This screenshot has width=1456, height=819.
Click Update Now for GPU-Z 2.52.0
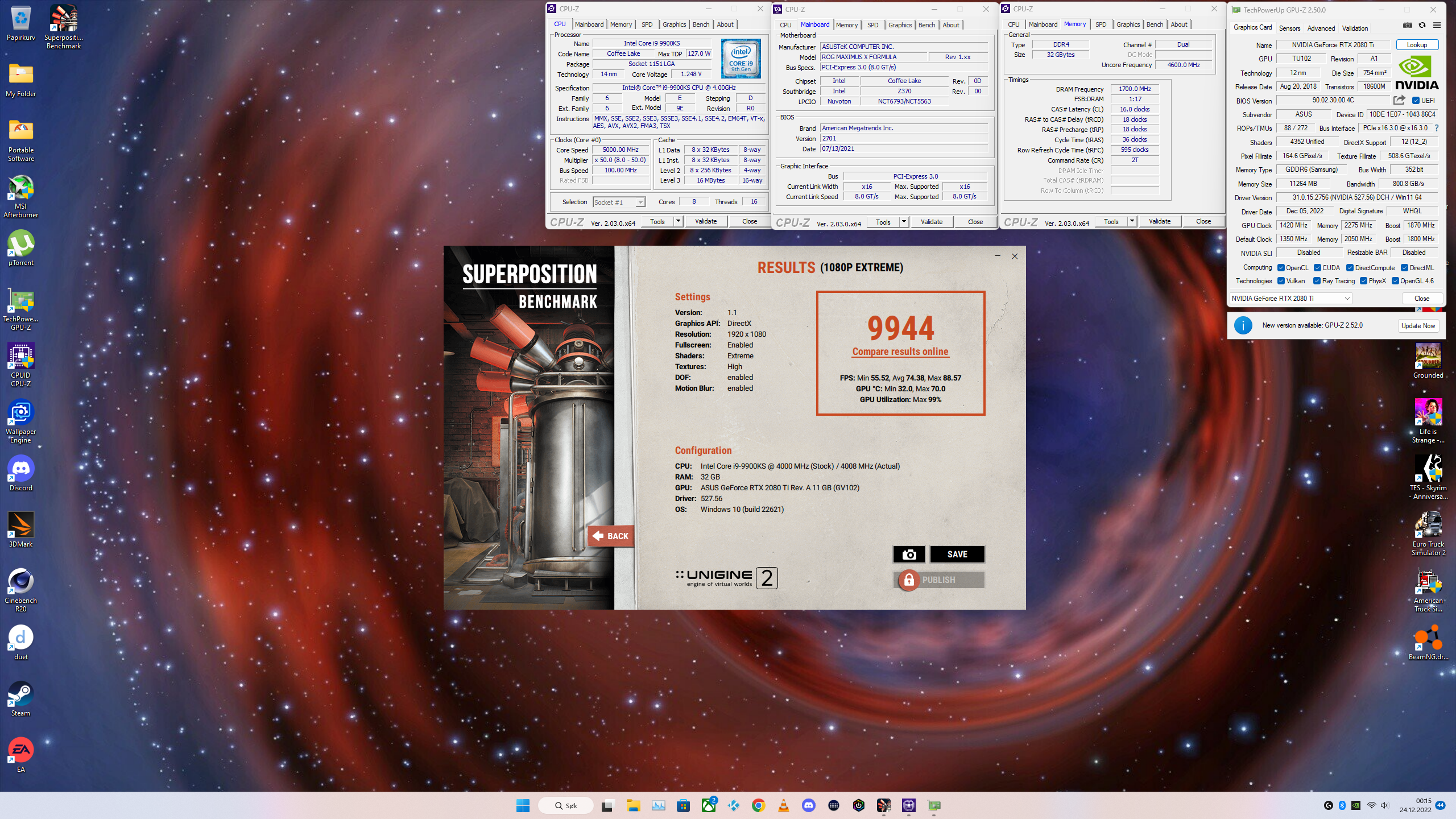(x=1418, y=325)
